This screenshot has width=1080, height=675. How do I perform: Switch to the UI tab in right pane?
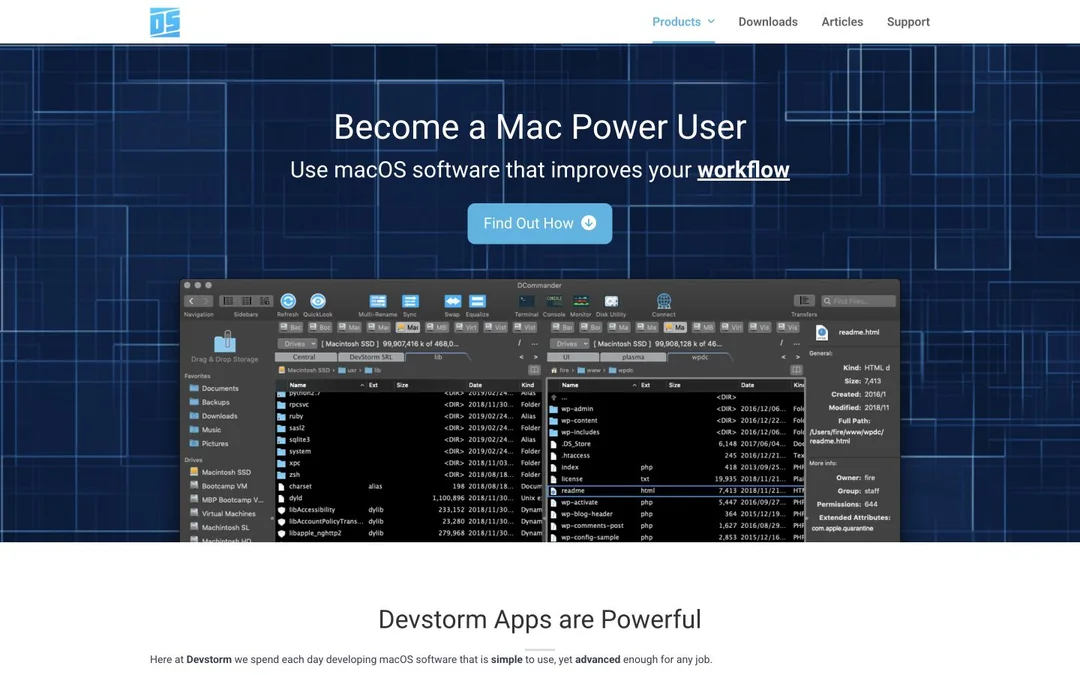[572, 357]
